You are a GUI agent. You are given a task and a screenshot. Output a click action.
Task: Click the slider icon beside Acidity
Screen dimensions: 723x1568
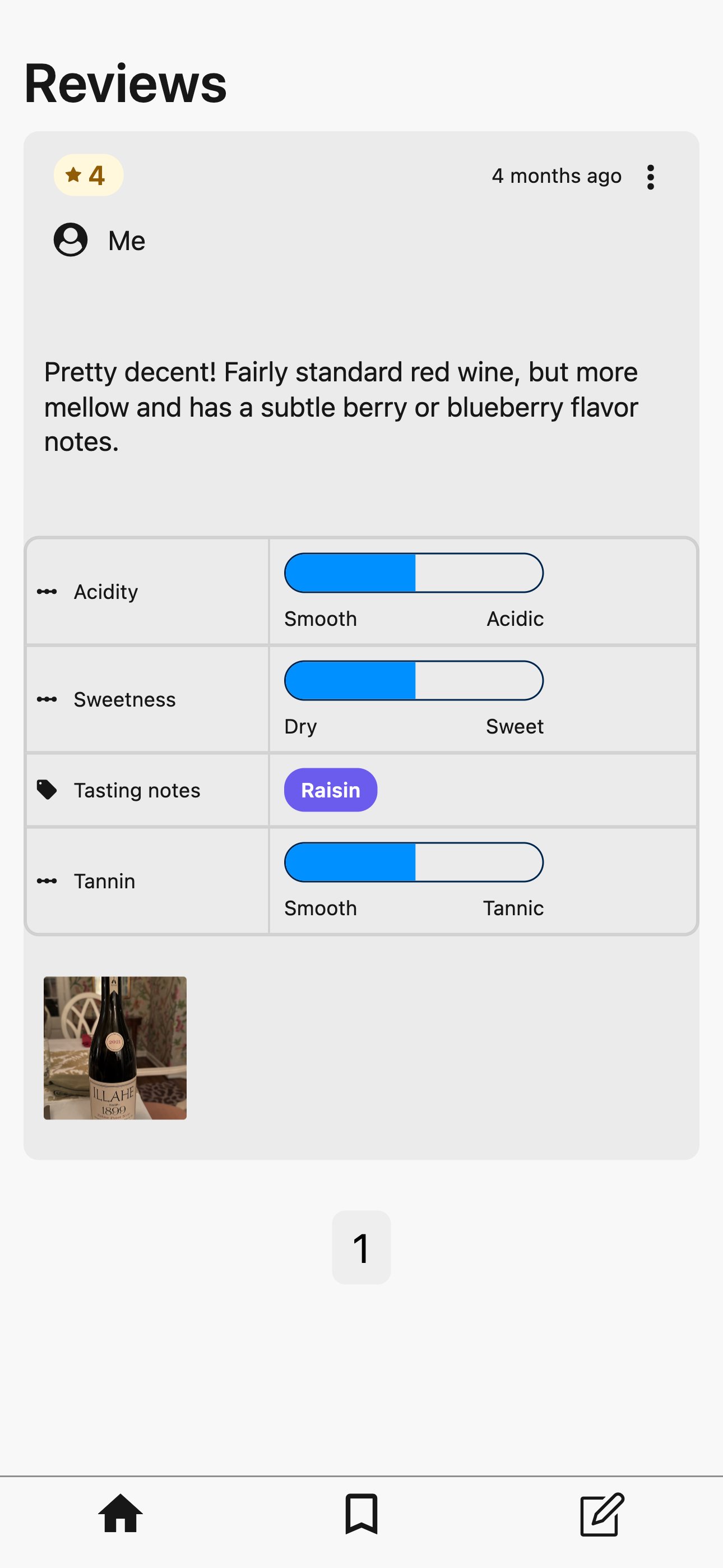[48, 591]
